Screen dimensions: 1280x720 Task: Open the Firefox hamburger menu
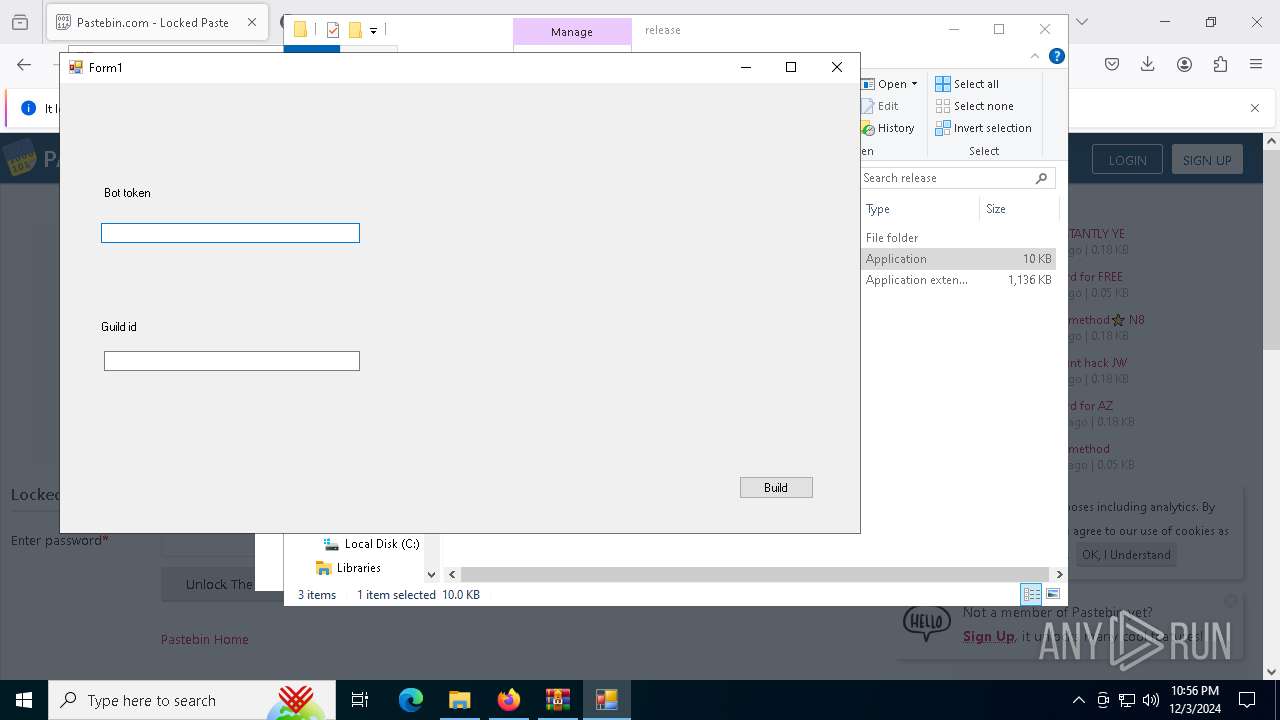point(1256,64)
